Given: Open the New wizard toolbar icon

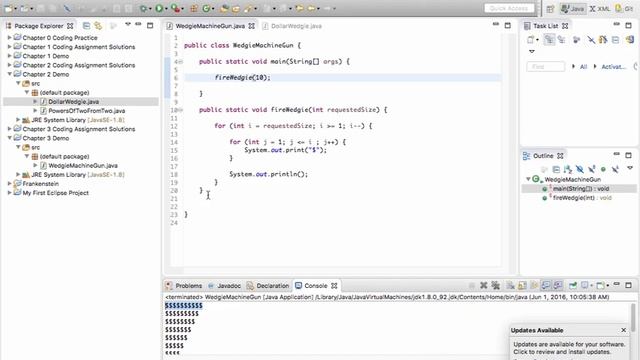Looking at the screenshot, I should (8, 8).
